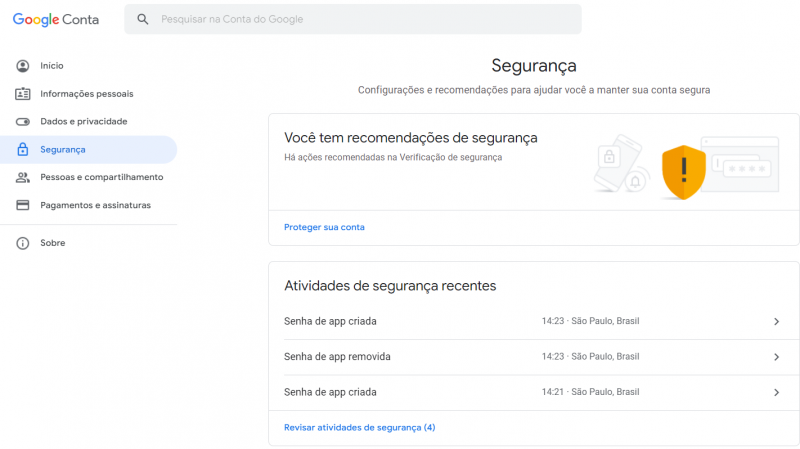Viewport: 800px width, 449px height.
Task: Click the Proteger sua conta link
Action: tap(324, 227)
